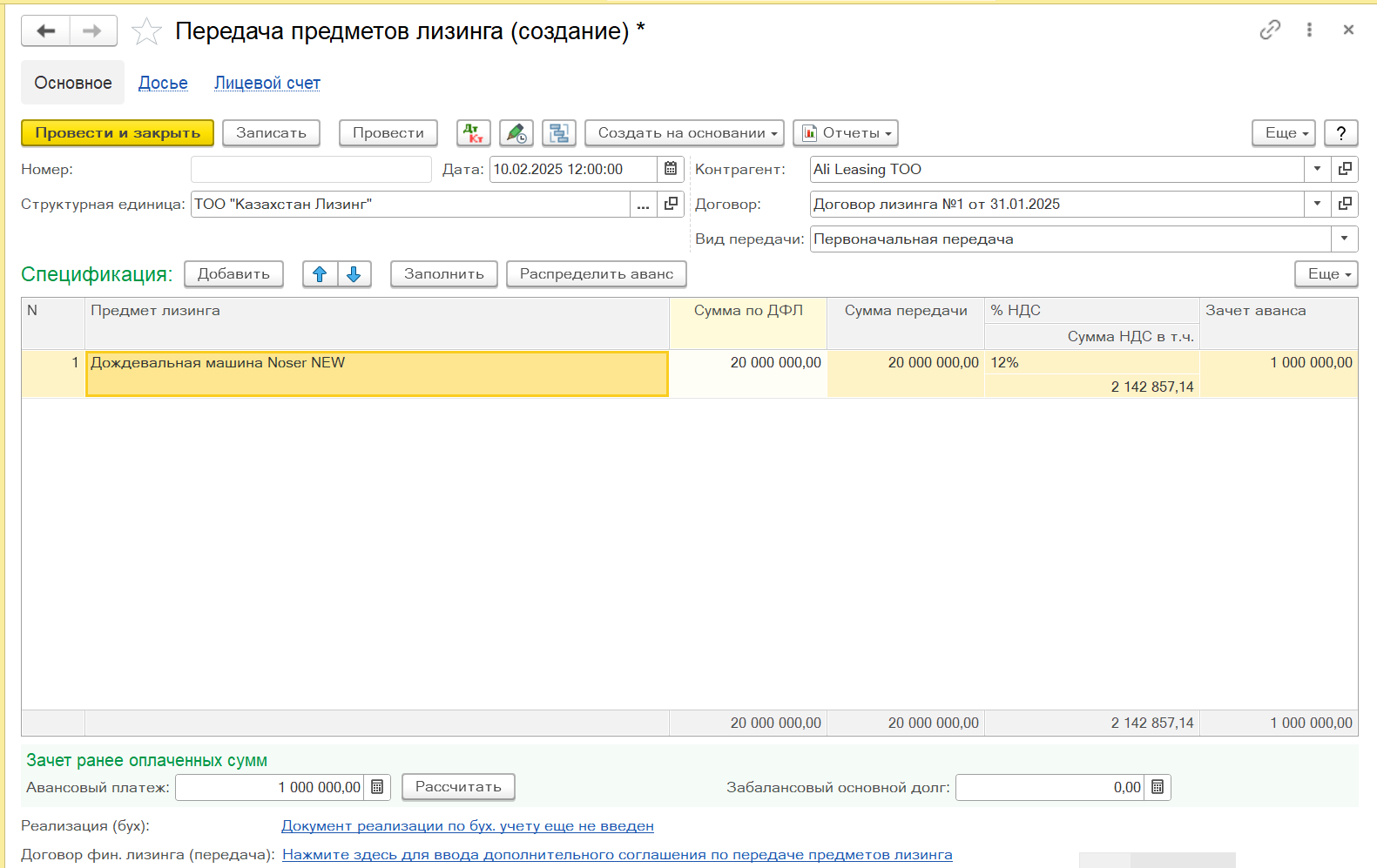Add document to favorites with star icon
1377x868 pixels.
(x=146, y=32)
